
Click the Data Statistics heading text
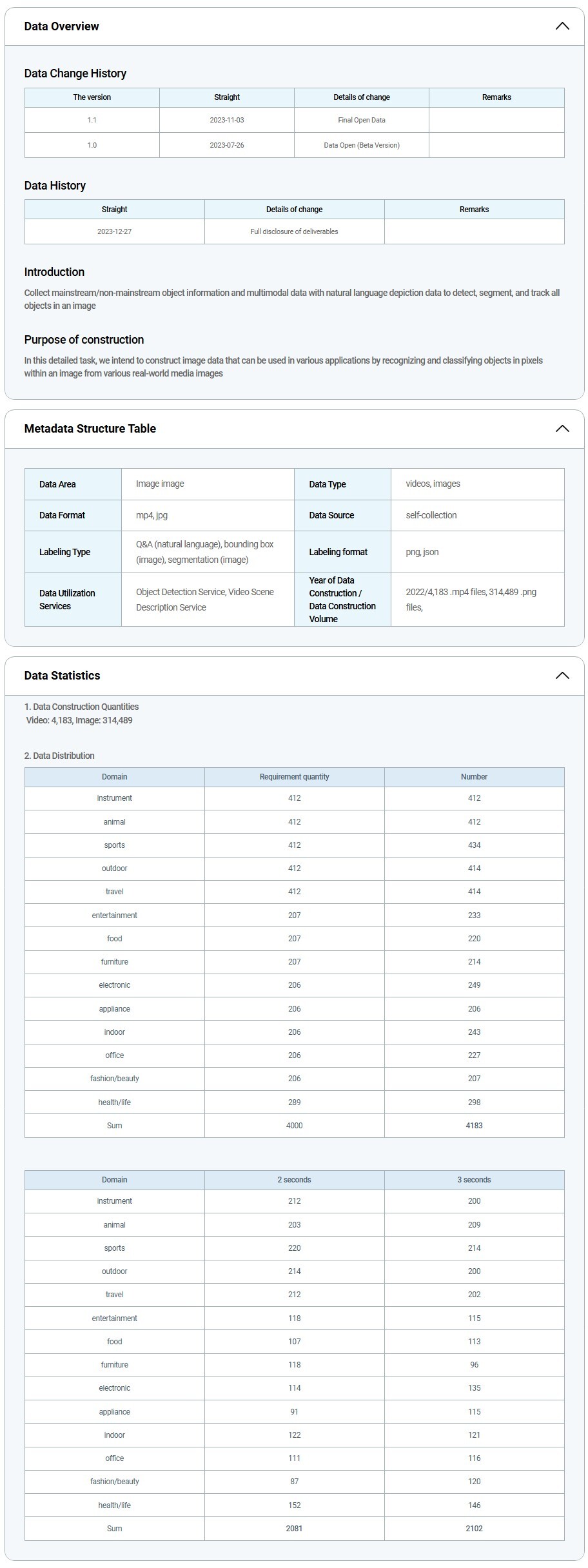(62, 676)
